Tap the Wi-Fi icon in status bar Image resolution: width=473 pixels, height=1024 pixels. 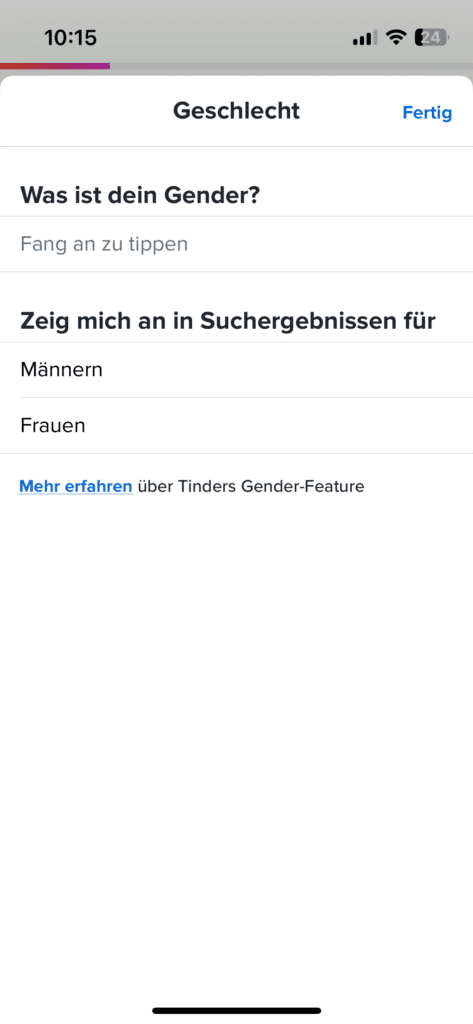tap(395, 38)
